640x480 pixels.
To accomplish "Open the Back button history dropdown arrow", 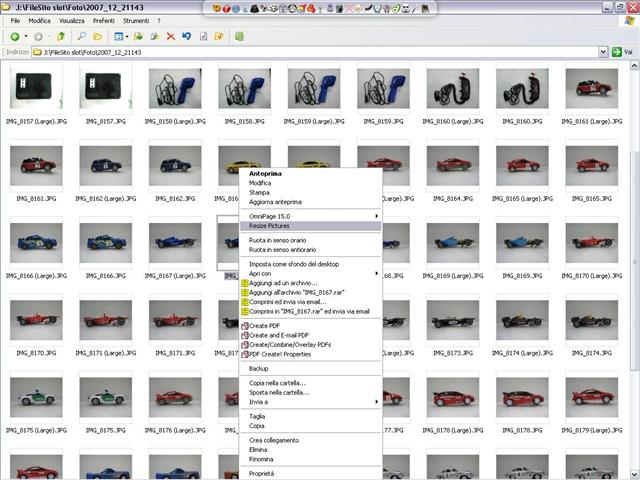I will click(26, 36).
